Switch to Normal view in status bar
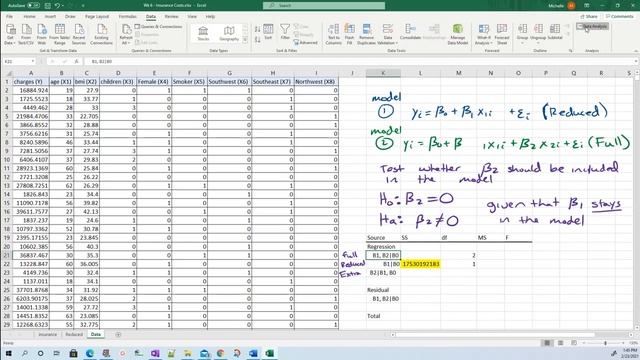Viewport: 640px width, 360px height. pos(547,343)
